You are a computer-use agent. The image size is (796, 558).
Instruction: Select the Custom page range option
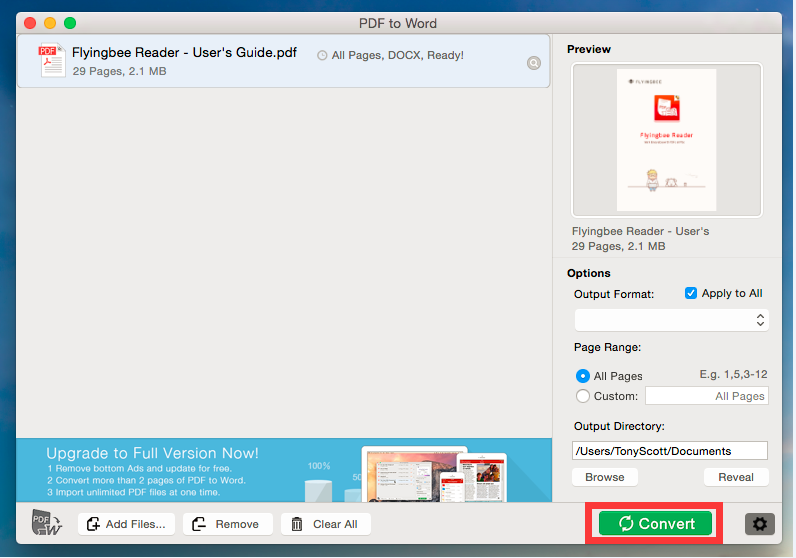point(583,396)
